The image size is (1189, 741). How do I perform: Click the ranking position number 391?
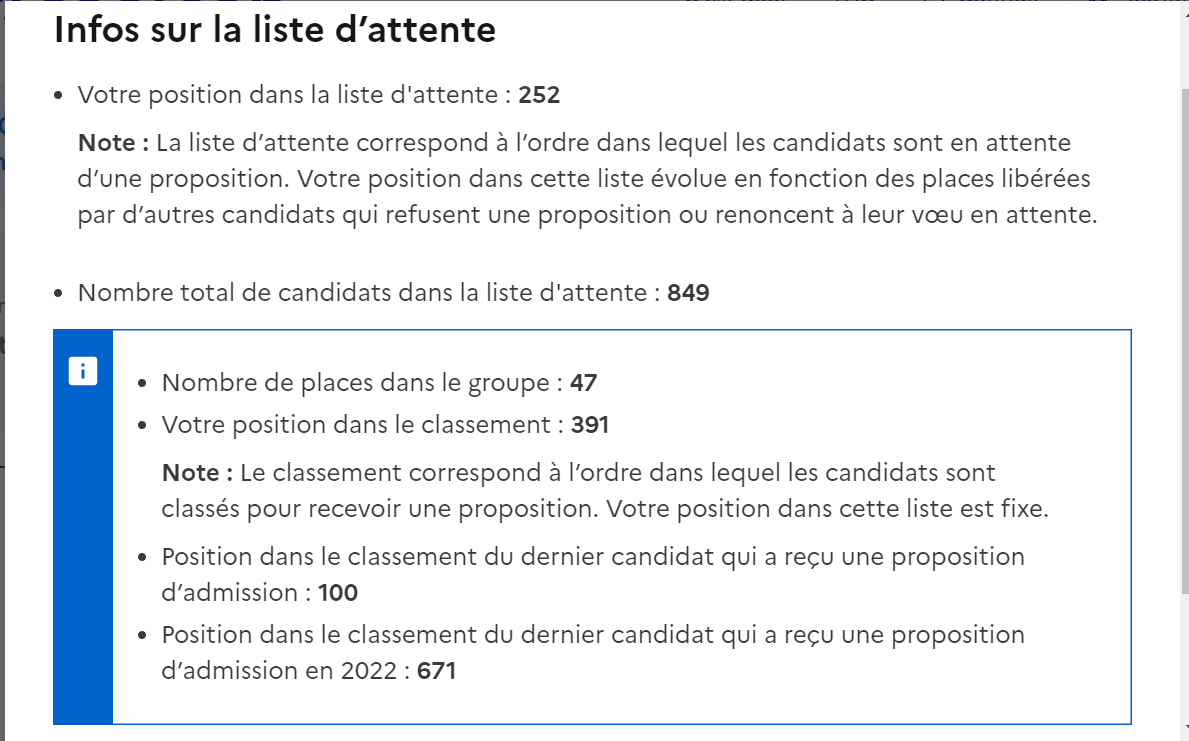(x=590, y=425)
